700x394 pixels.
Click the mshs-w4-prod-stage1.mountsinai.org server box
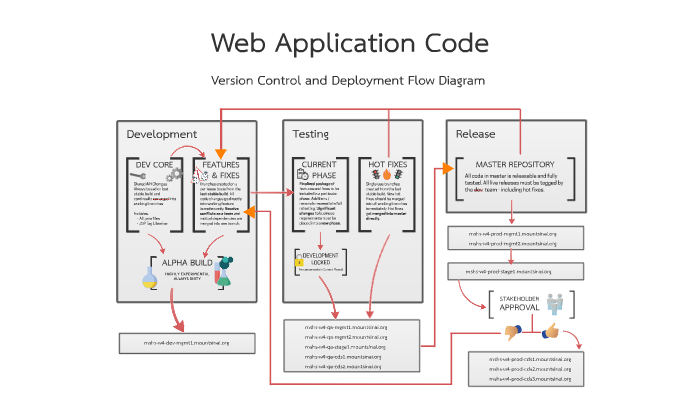click(516, 271)
